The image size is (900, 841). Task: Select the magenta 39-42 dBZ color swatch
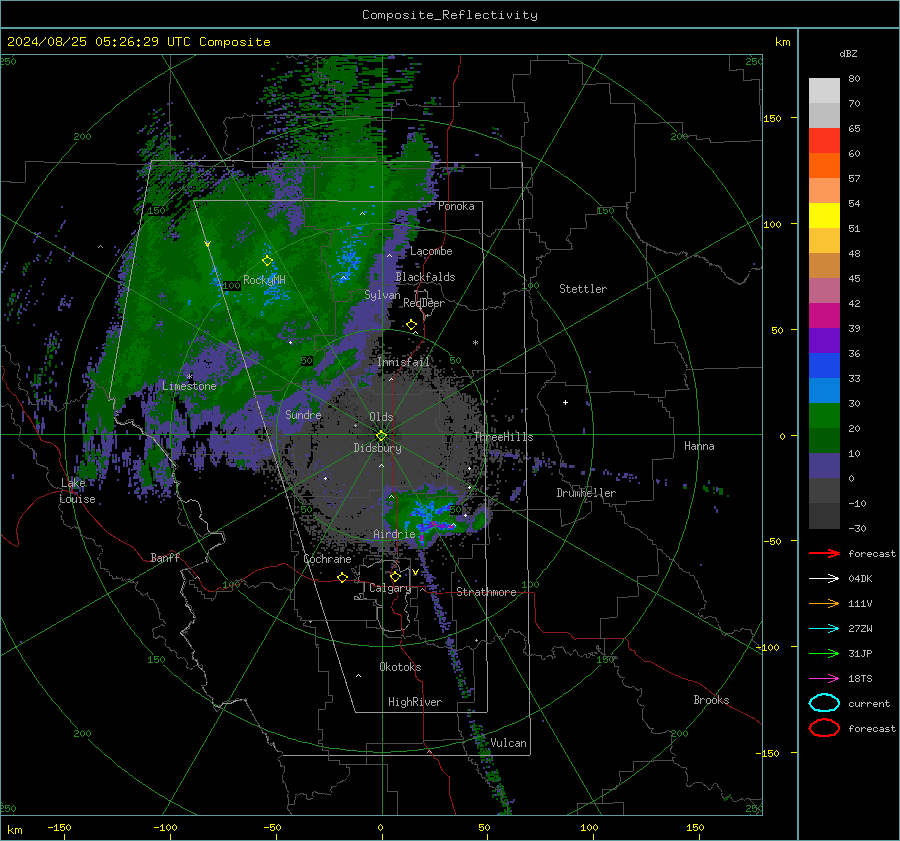pos(824,316)
